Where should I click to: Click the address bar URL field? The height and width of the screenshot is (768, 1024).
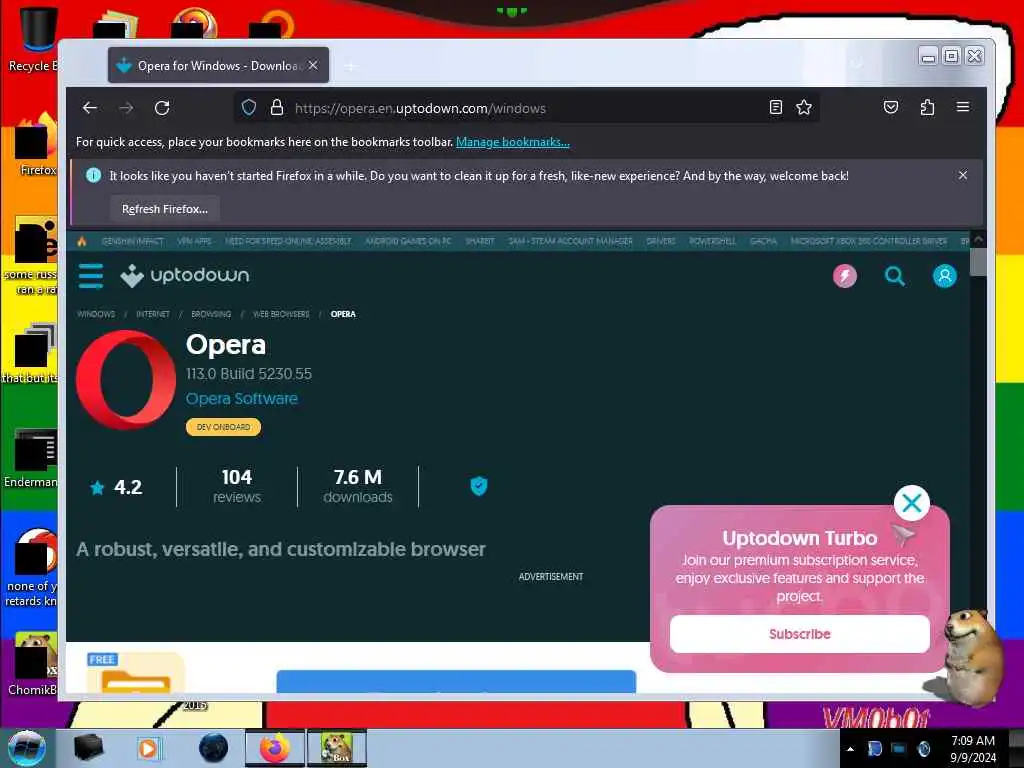point(526,108)
